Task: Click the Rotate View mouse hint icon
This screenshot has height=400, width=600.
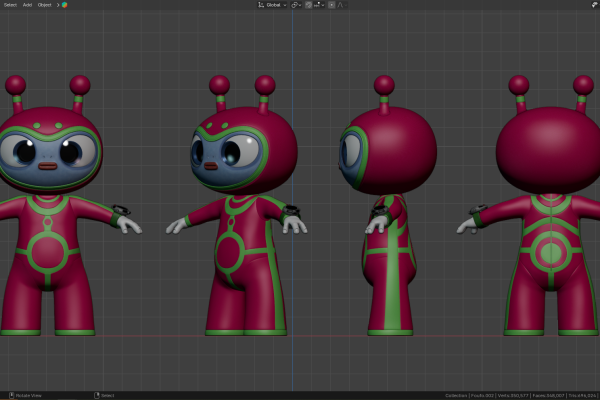Action: (x=11, y=395)
